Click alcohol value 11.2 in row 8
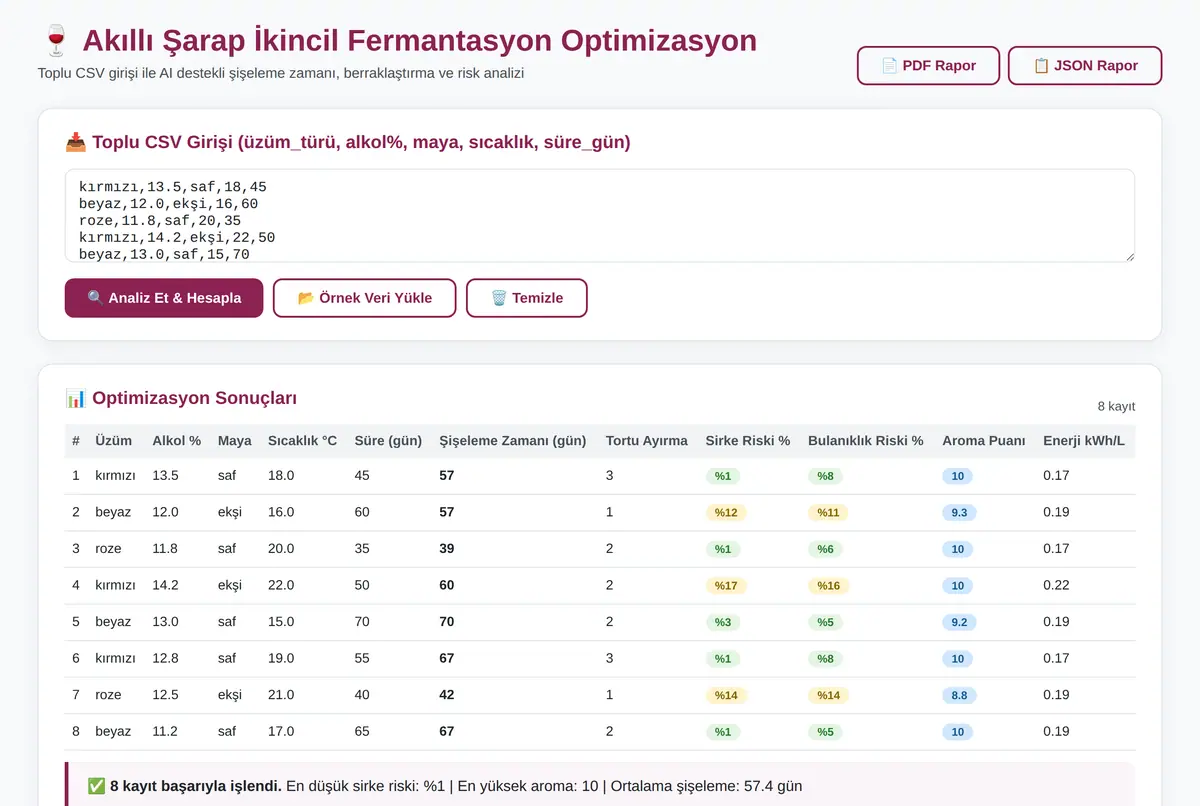The width and height of the screenshot is (1200, 806). coord(165,731)
